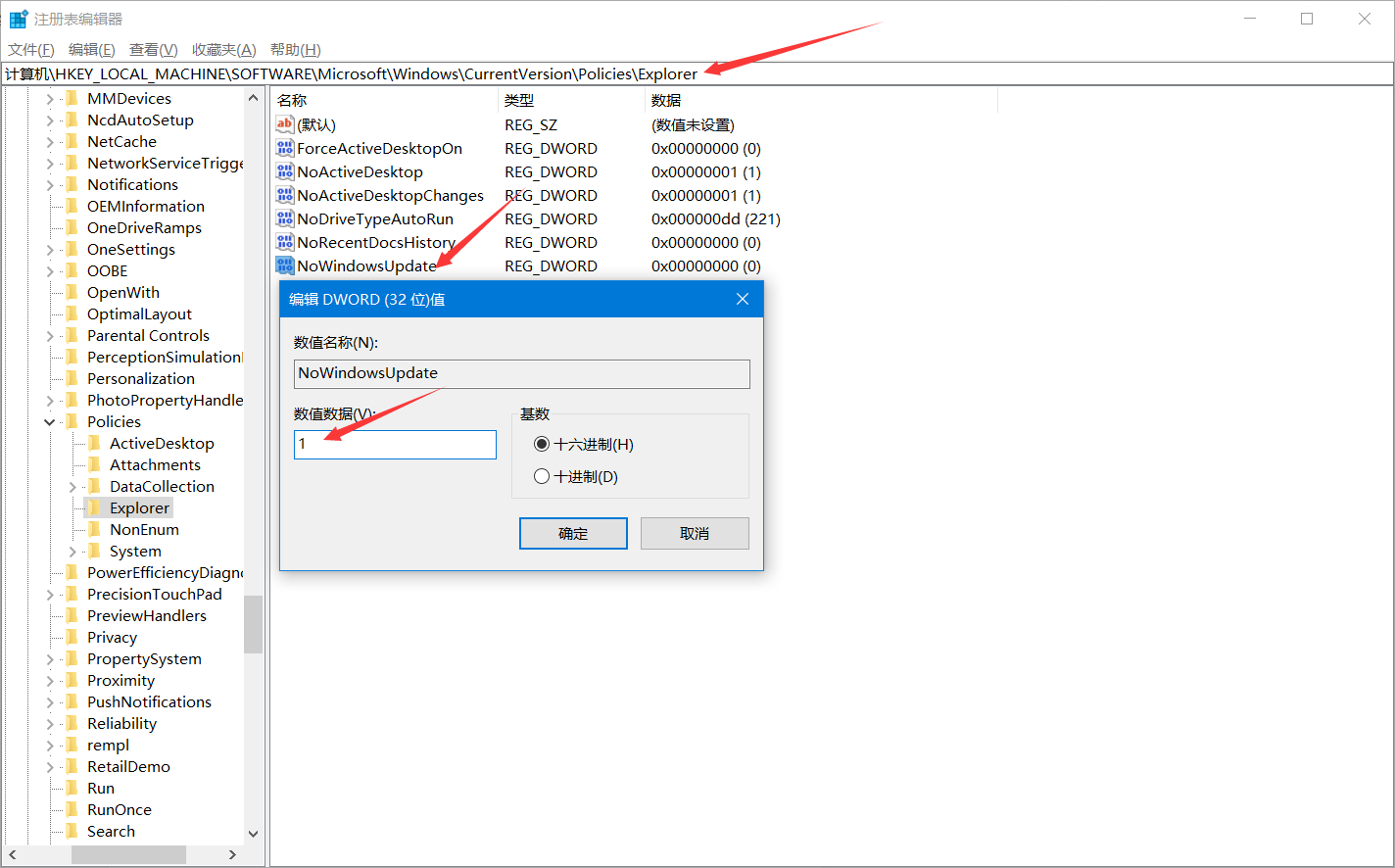Open the 收藏夹(A) menu
This screenshot has width=1395, height=868.
[224, 49]
